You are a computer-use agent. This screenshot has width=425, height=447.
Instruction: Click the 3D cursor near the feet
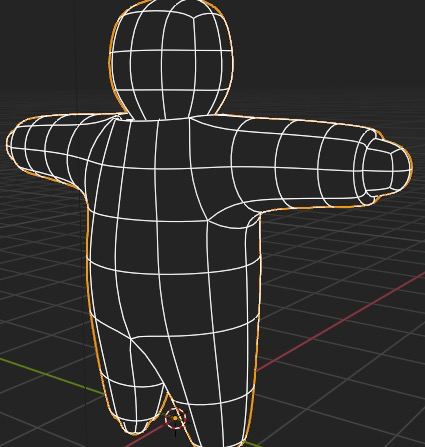(175, 419)
